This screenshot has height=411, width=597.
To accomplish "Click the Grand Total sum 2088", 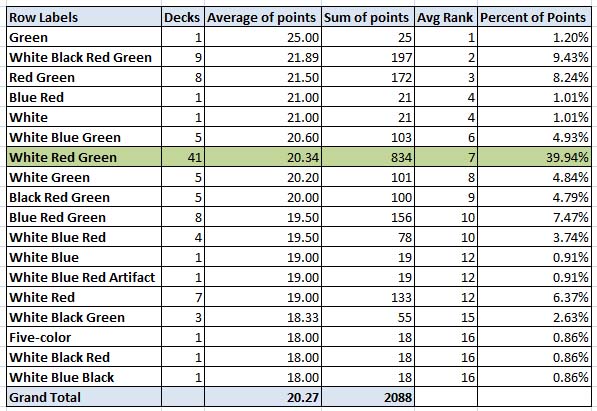I will pyautogui.click(x=368, y=397).
